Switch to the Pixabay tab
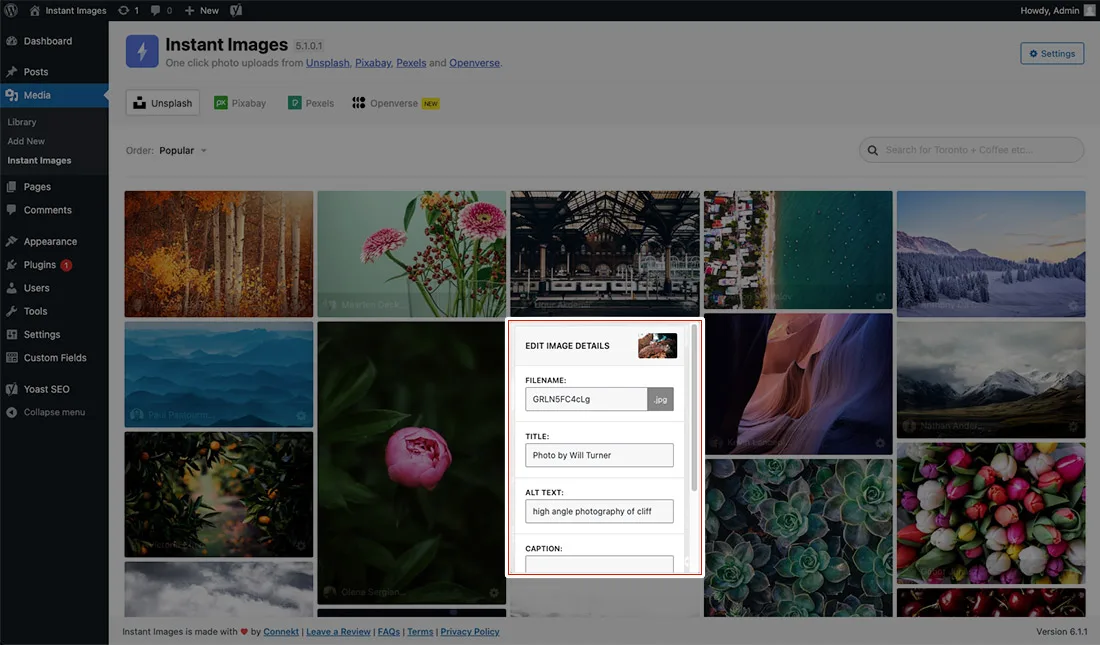1100x645 pixels. pos(240,103)
